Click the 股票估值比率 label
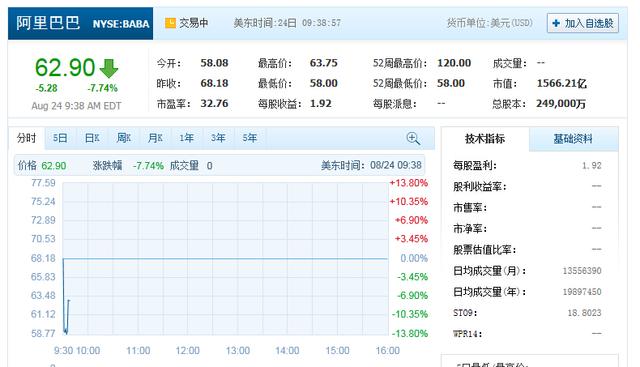The height and width of the screenshot is (367, 640). (485, 249)
